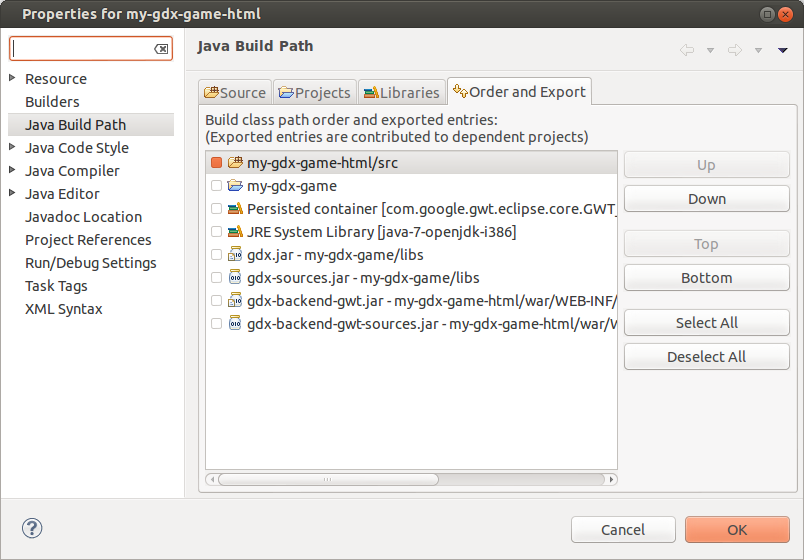
Task: Click the horizontal scrollbar thumb of entries list
Action: click(x=328, y=479)
